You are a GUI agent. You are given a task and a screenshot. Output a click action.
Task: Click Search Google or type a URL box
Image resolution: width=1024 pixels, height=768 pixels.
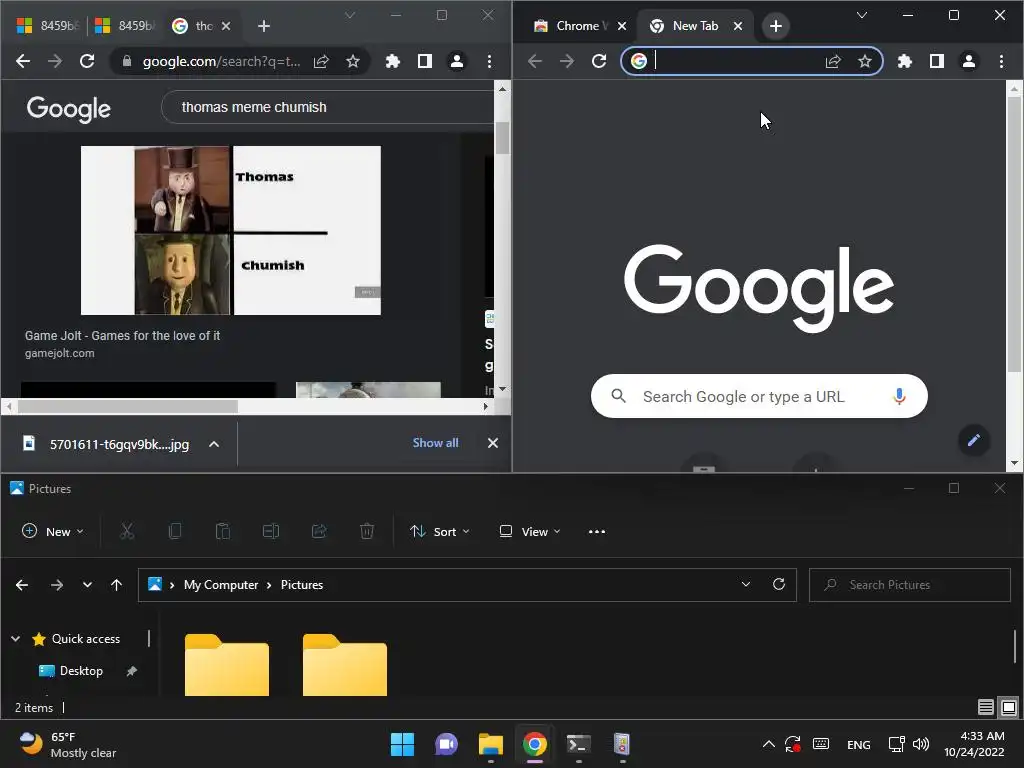coord(759,396)
